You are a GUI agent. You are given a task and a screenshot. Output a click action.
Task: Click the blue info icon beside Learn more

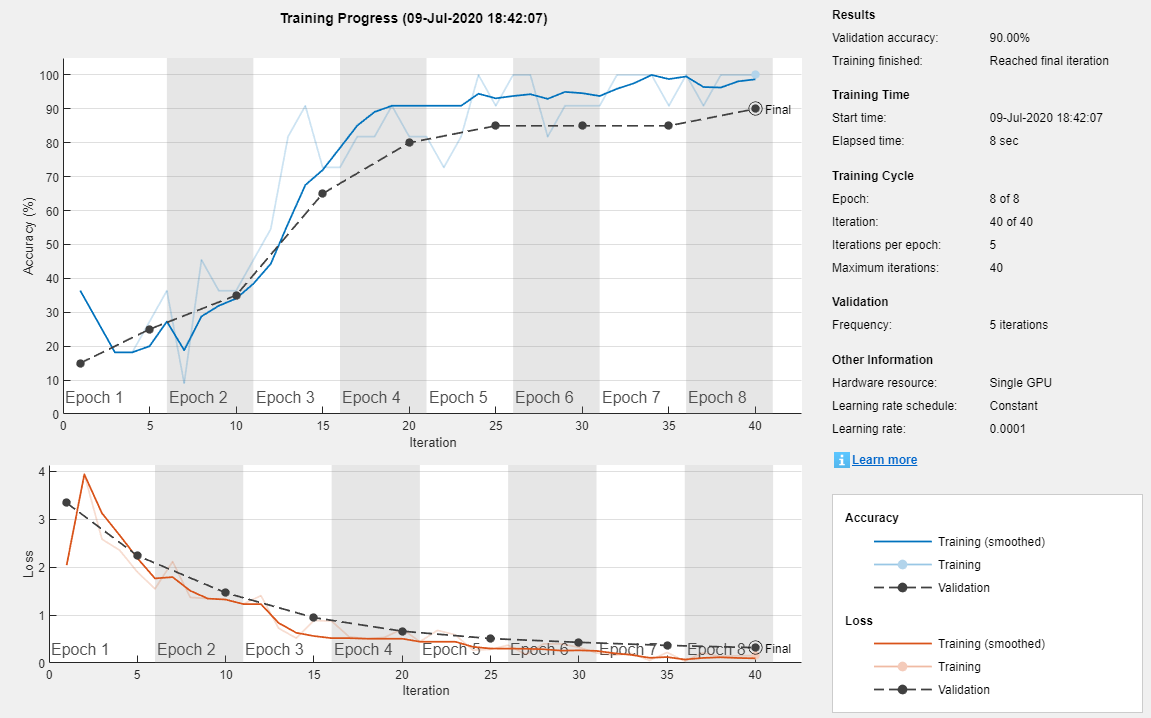click(x=841, y=460)
